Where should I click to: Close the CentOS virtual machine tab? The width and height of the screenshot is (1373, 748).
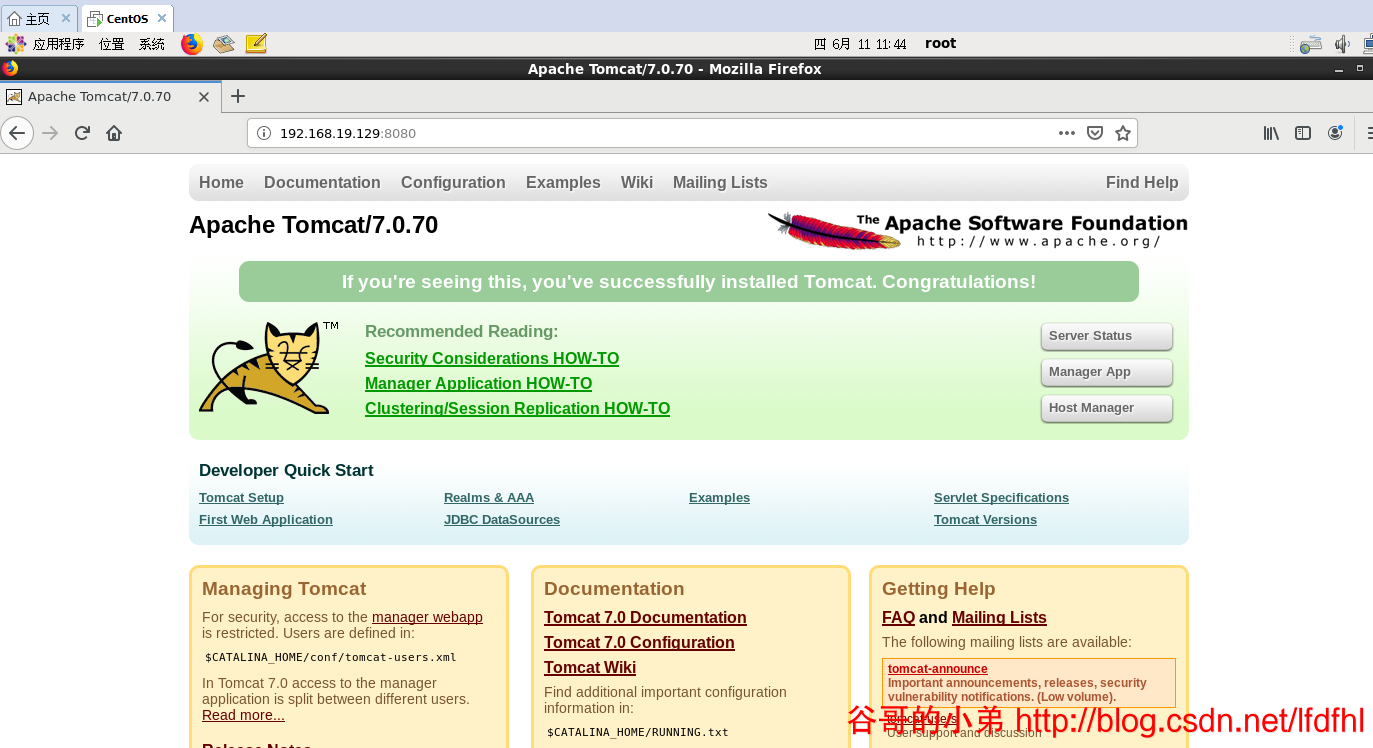[x=162, y=18]
